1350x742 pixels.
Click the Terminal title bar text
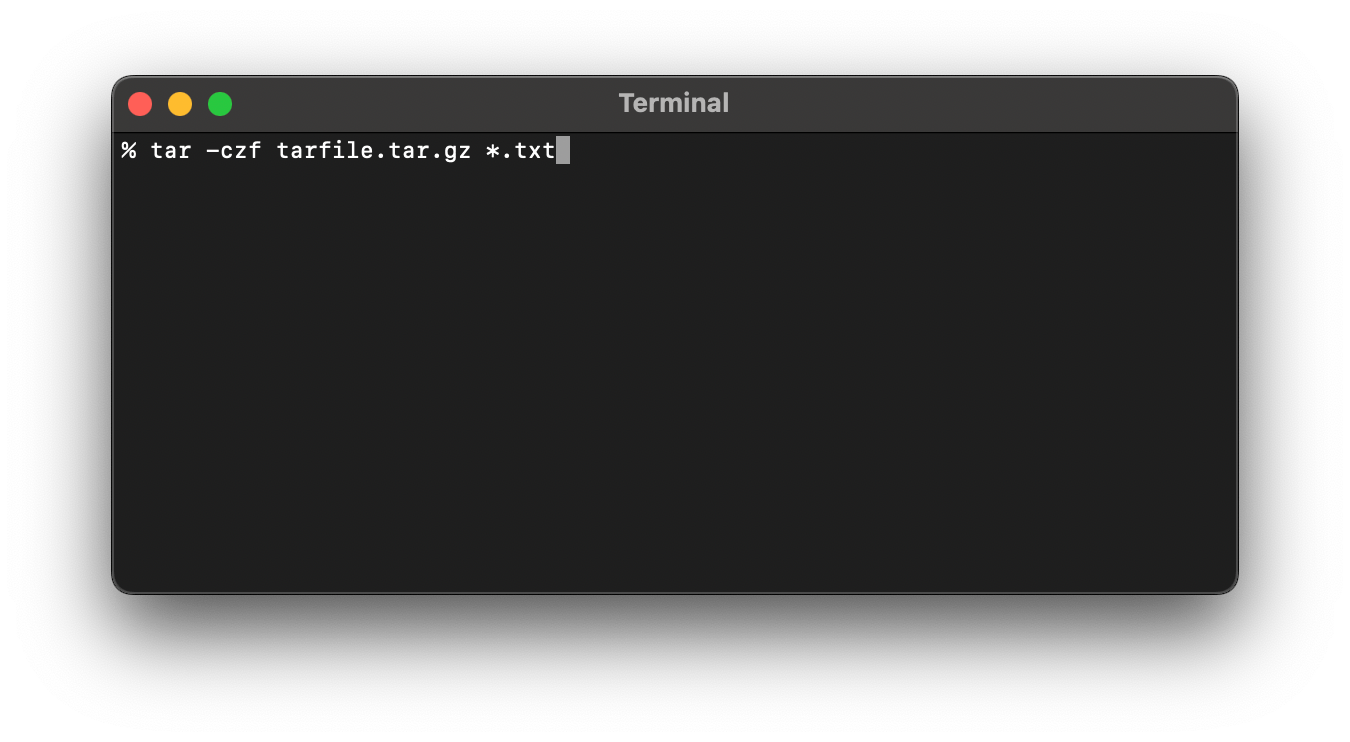673,103
